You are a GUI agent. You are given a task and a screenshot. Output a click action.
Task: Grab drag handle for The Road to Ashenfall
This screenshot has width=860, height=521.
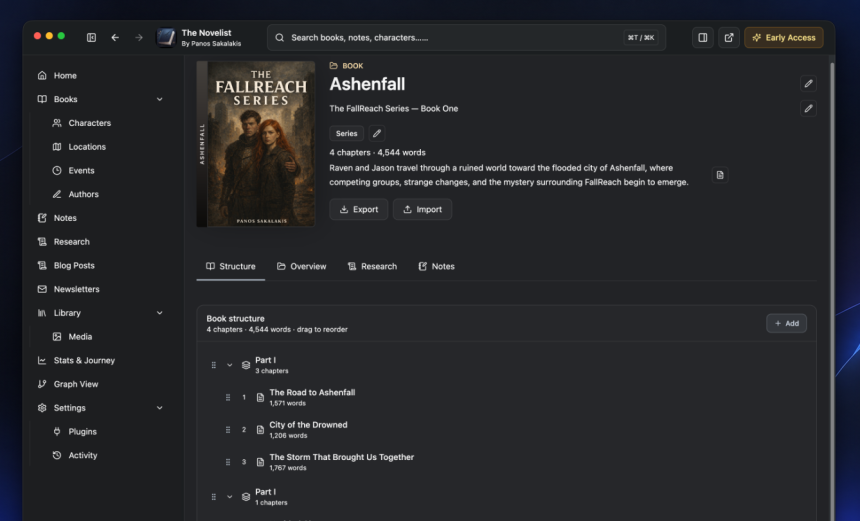point(228,398)
